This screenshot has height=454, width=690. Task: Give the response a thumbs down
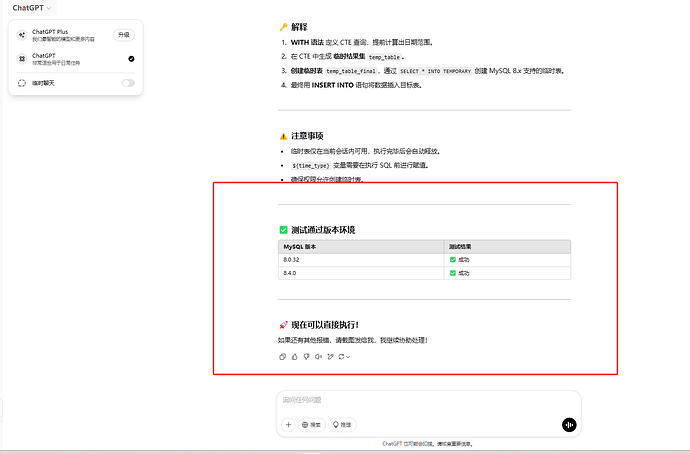coord(306,357)
